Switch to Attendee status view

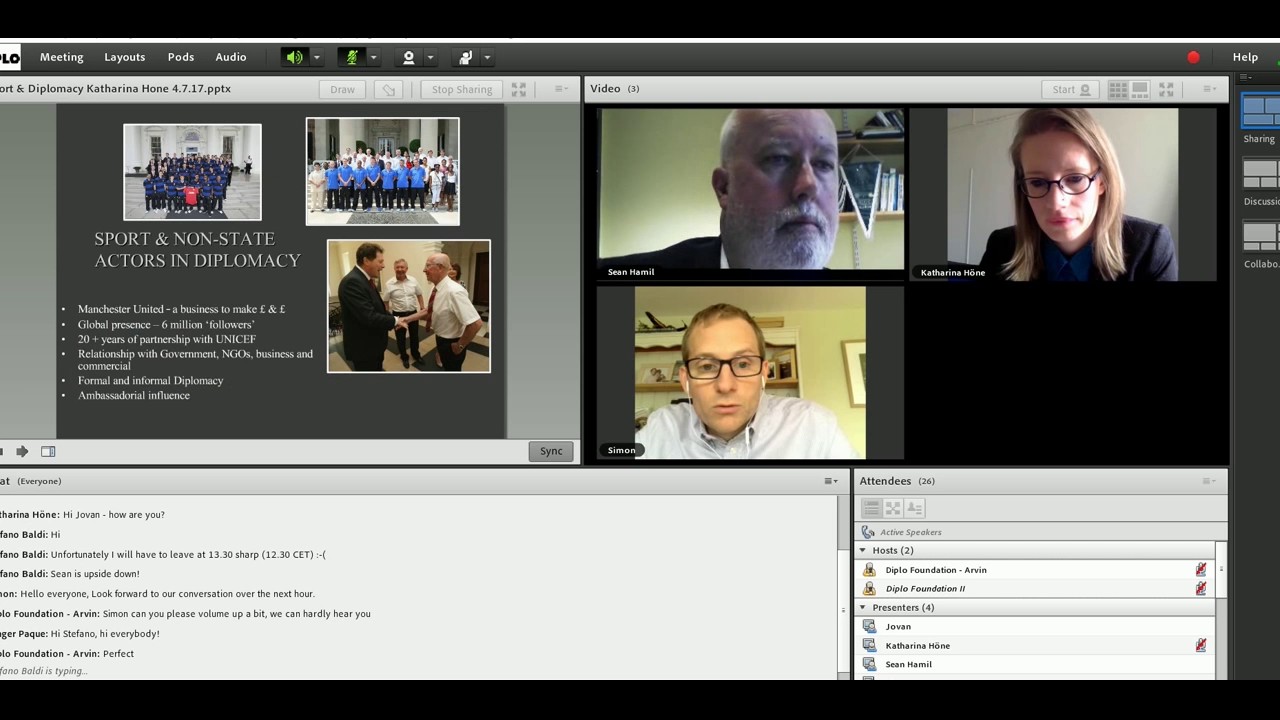click(x=914, y=508)
